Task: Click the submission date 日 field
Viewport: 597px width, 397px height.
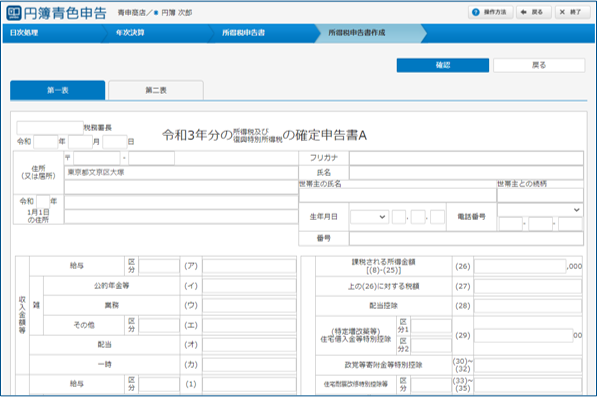Action: [x=115, y=142]
